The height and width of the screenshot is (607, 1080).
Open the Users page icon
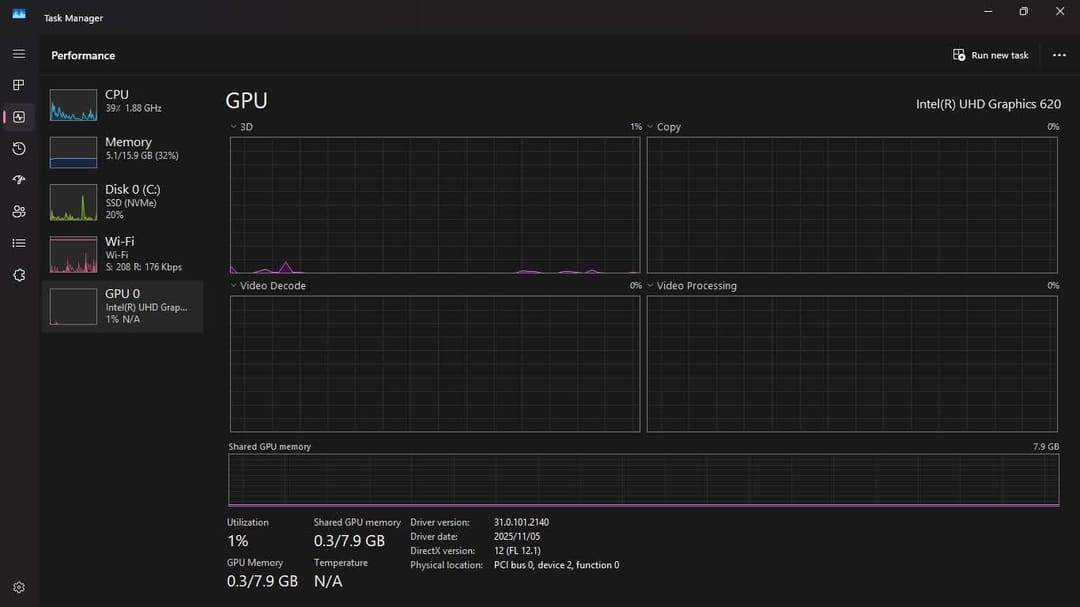pos(19,212)
